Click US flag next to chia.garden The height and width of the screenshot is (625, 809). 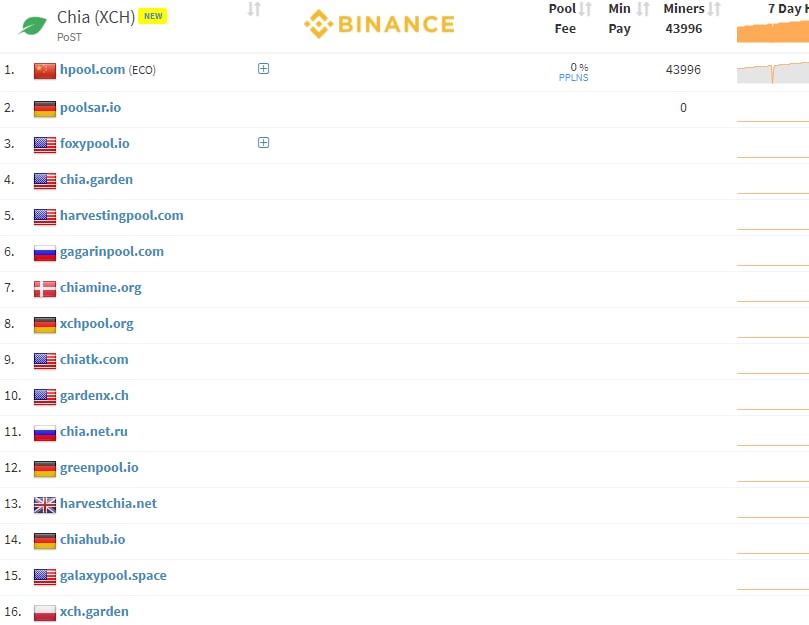tap(45, 181)
